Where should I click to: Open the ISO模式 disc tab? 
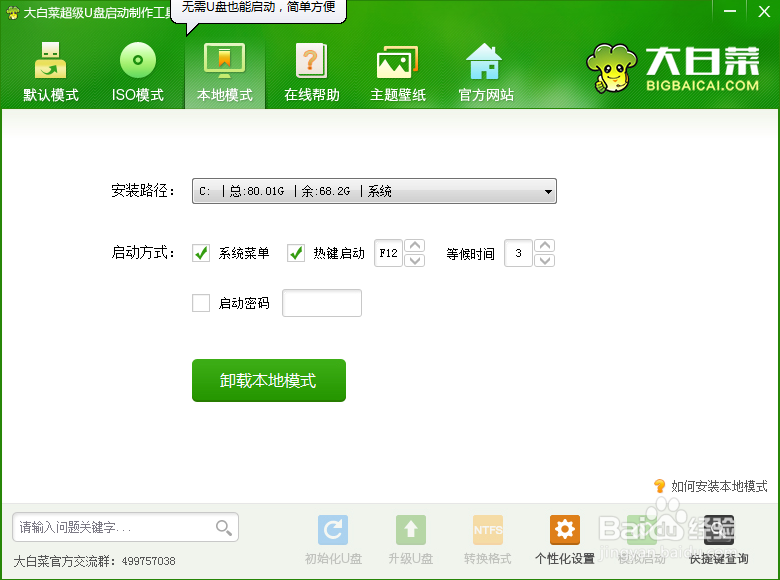[138, 72]
